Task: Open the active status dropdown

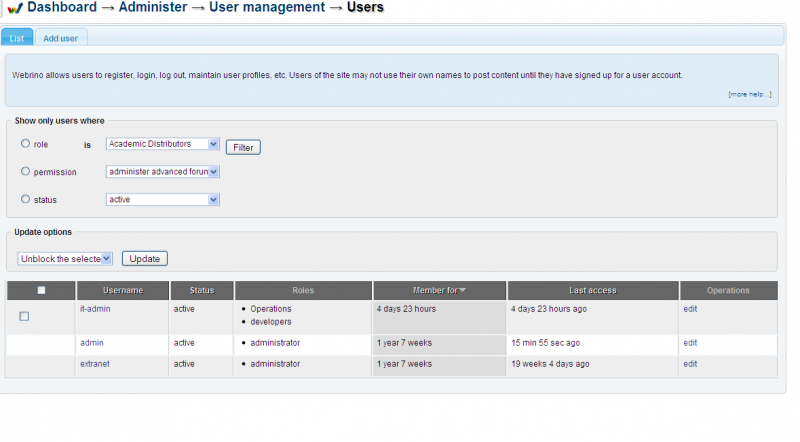Action: pyautogui.click(x=162, y=200)
